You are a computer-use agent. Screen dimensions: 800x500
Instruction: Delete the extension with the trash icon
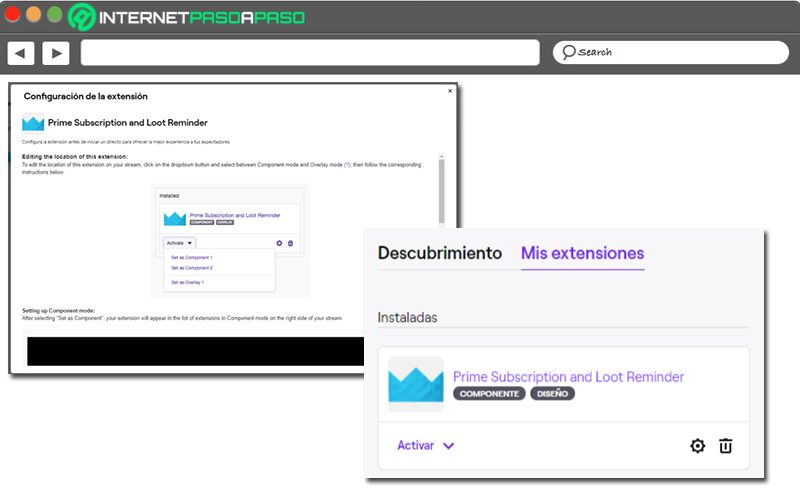click(x=726, y=446)
